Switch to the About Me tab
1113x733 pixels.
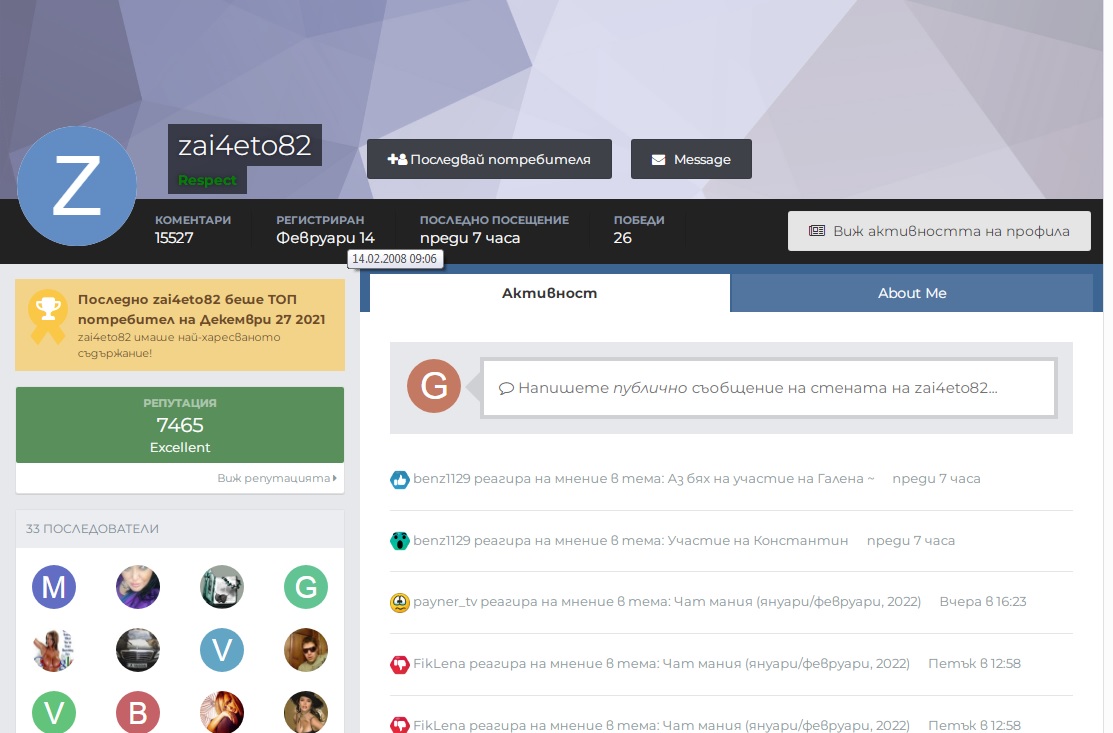(x=911, y=293)
